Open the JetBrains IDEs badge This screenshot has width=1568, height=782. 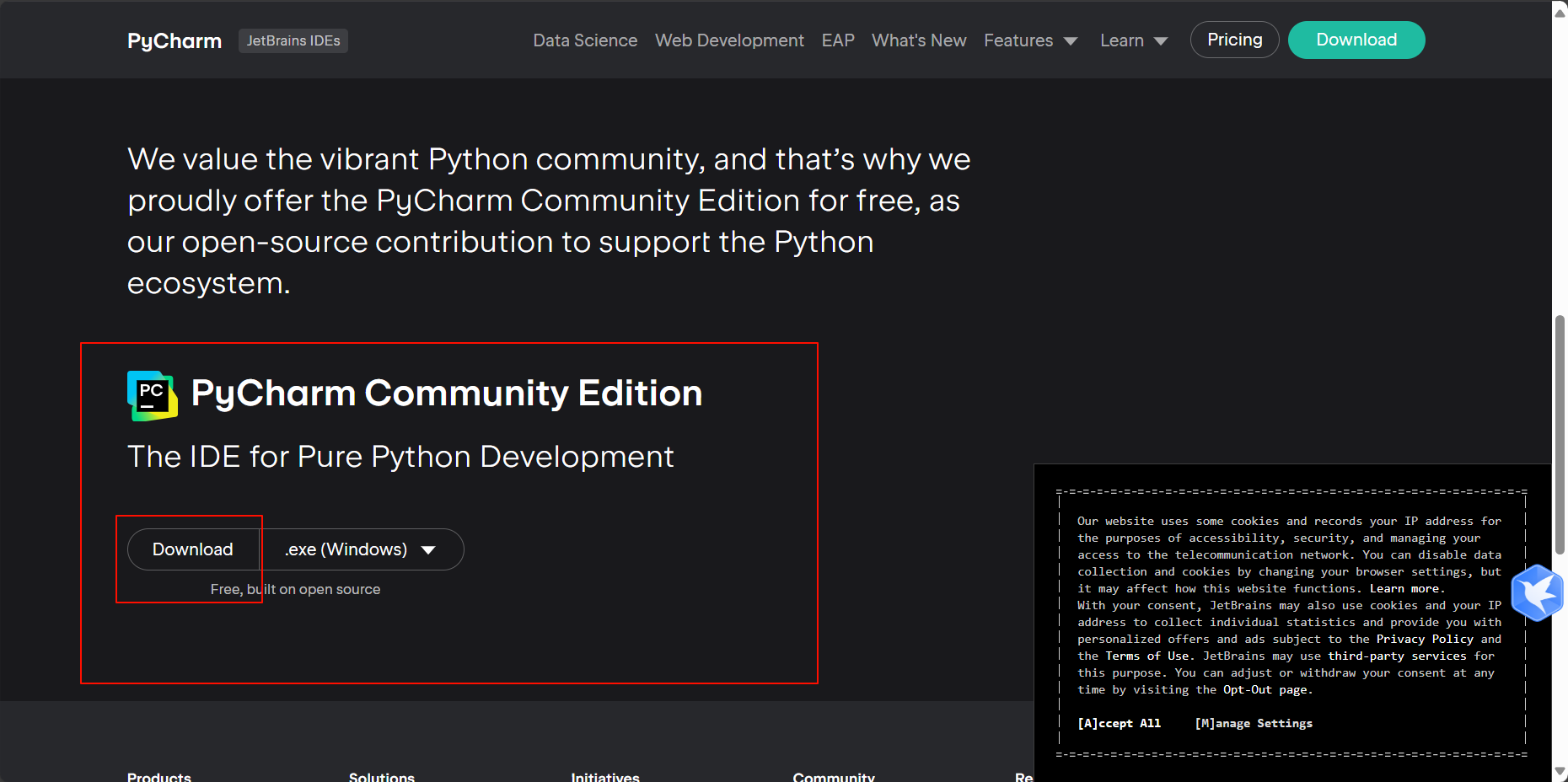[293, 40]
